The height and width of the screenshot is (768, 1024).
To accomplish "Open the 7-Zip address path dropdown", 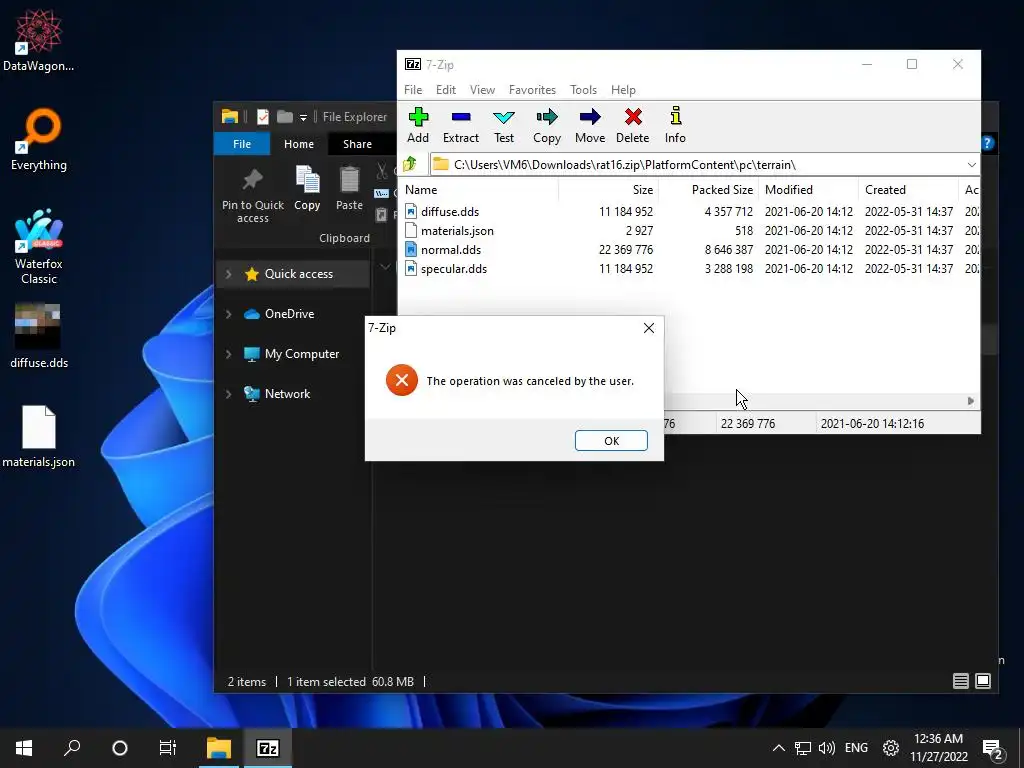I will [971, 165].
